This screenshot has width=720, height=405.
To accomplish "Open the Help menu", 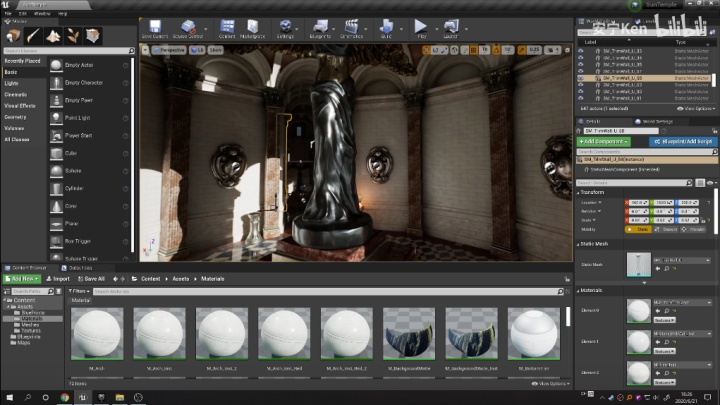I will point(62,14).
